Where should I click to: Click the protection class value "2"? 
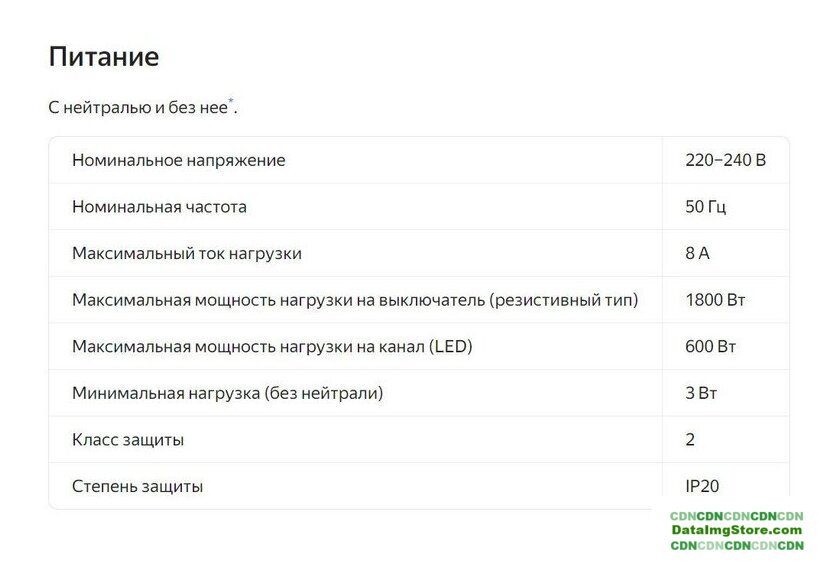(x=691, y=440)
